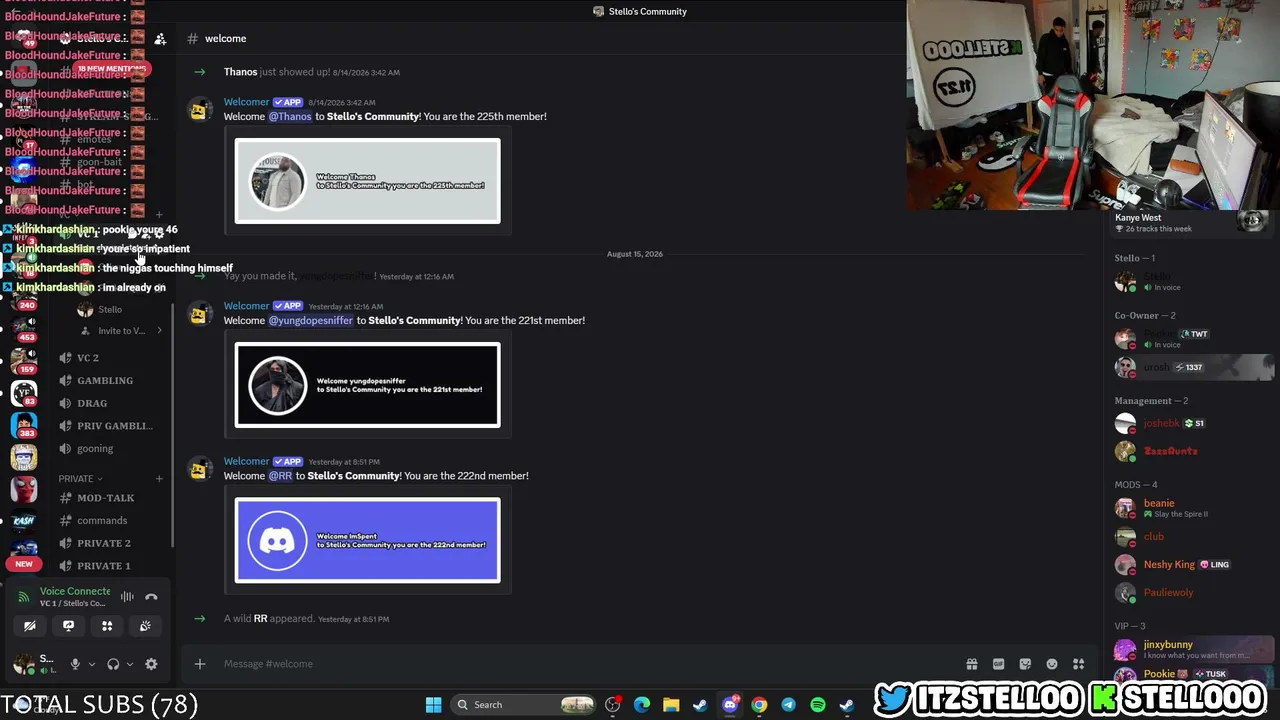Screen dimensions: 1280x720
Task: Collapse the PRIVATE channel category
Action: click(x=80, y=479)
